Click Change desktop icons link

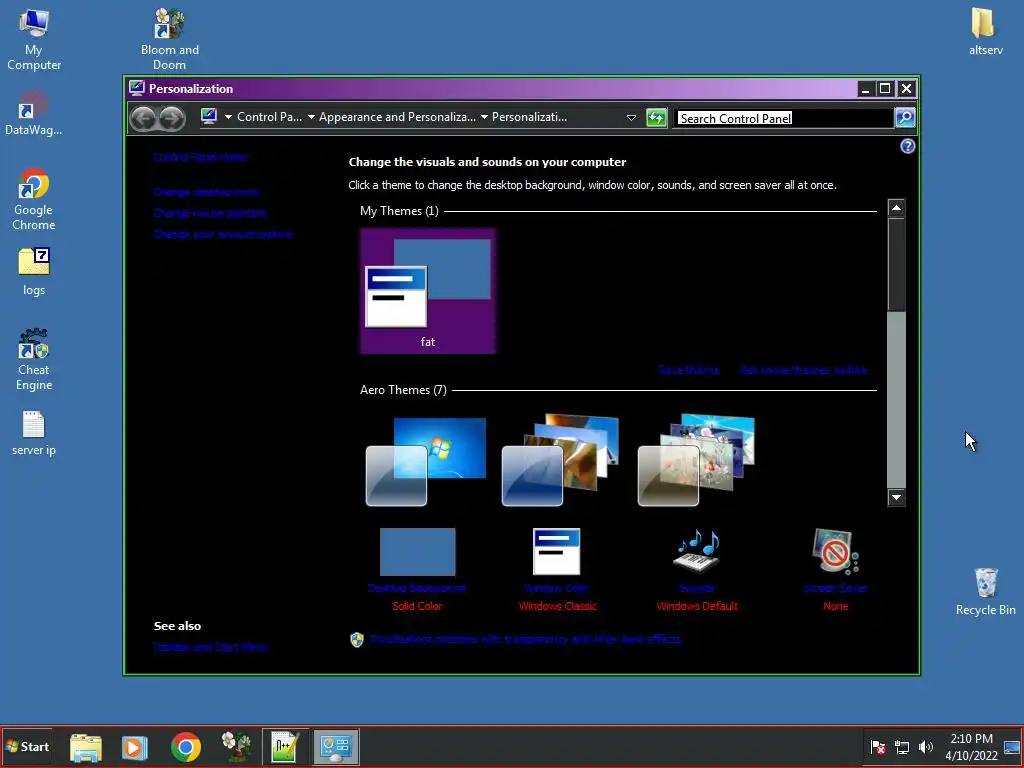click(206, 192)
